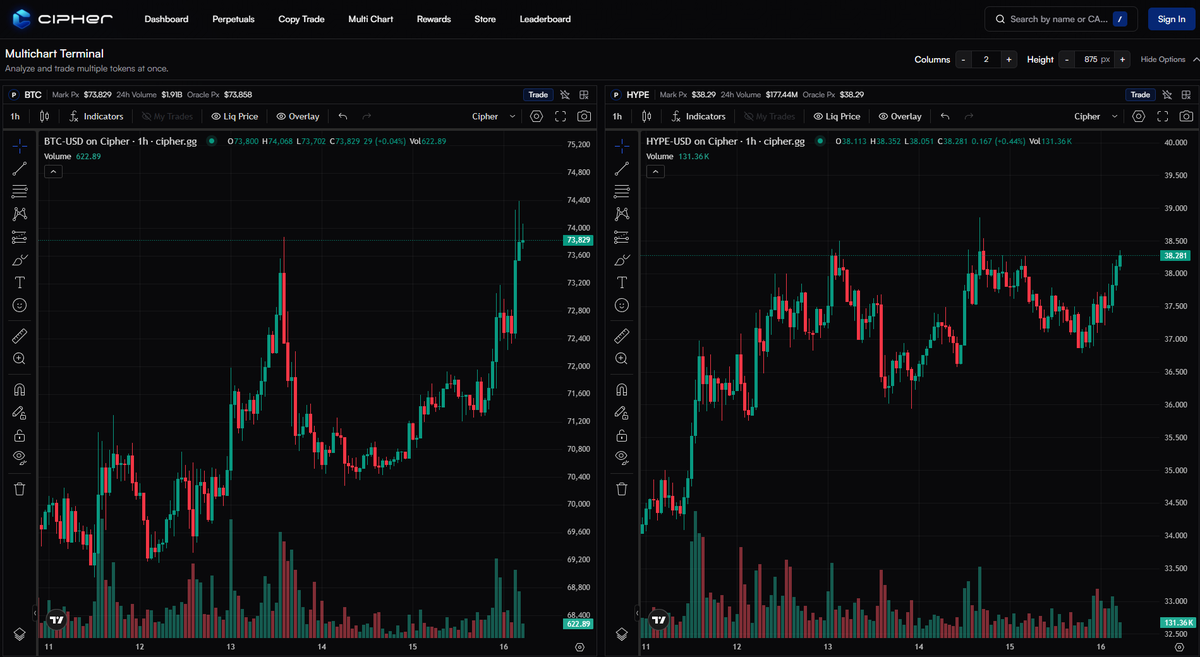Take a chart snapshot with the camera icon
This screenshot has height=657, width=1200.
pyautogui.click(x=584, y=116)
